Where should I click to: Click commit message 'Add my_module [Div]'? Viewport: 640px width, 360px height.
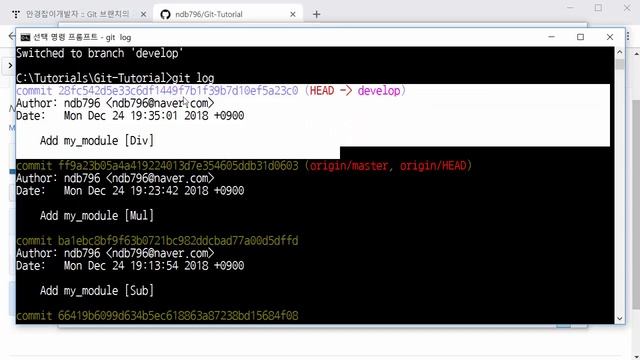(x=97, y=140)
